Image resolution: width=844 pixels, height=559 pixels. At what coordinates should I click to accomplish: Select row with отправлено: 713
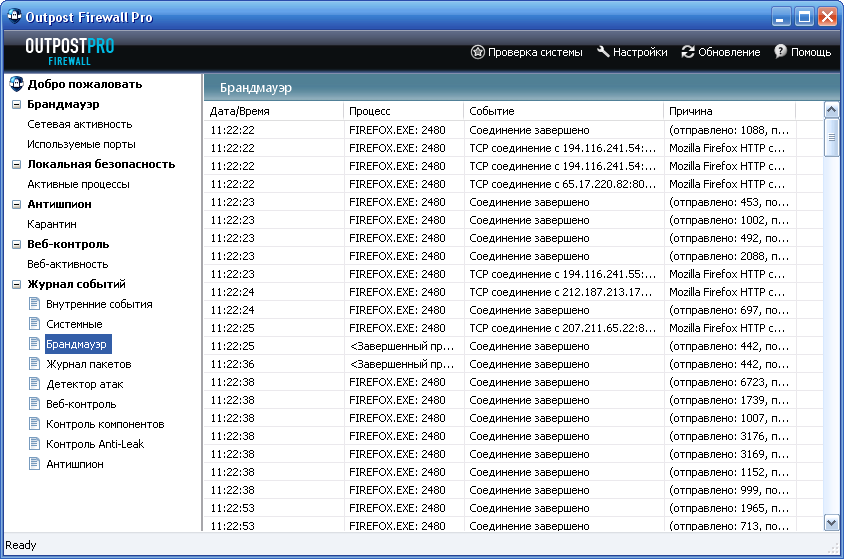[x=513, y=525]
